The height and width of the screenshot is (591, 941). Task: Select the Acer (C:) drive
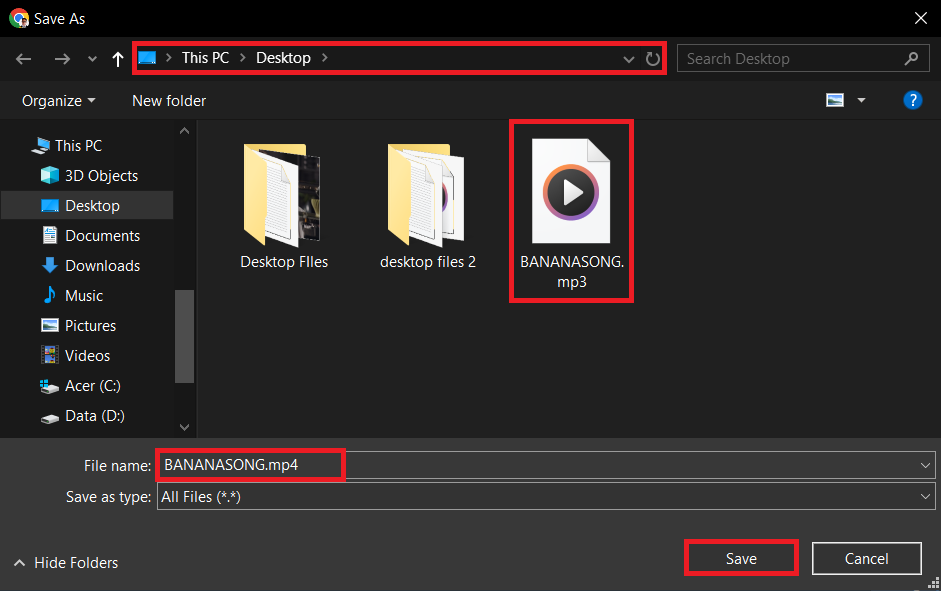coord(88,385)
